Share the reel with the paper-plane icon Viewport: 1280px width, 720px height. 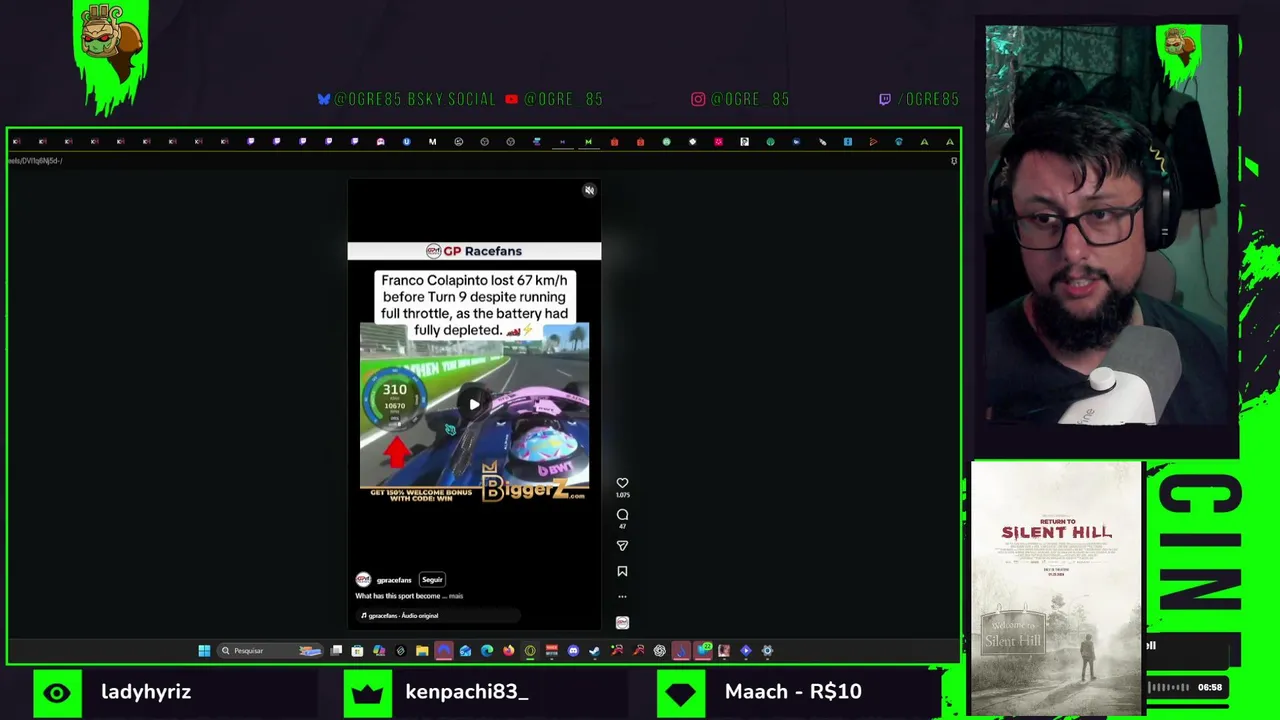(622, 546)
